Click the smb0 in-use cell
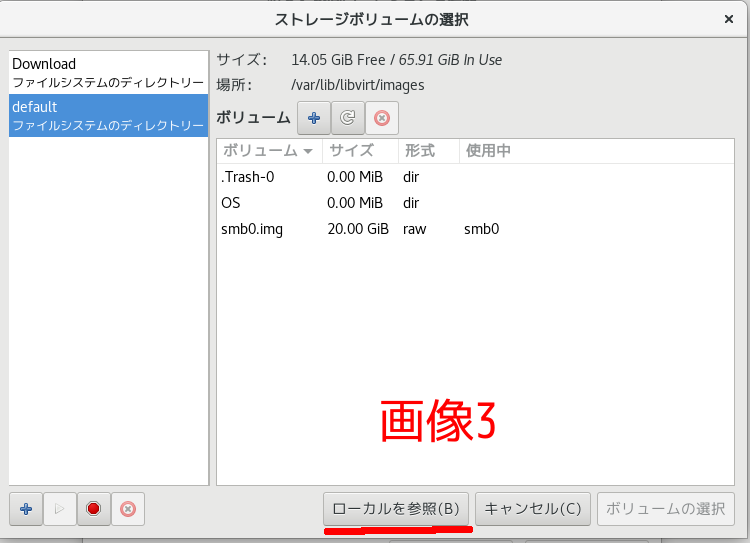Viewport: 750px width, 543px height. [482, 229]
